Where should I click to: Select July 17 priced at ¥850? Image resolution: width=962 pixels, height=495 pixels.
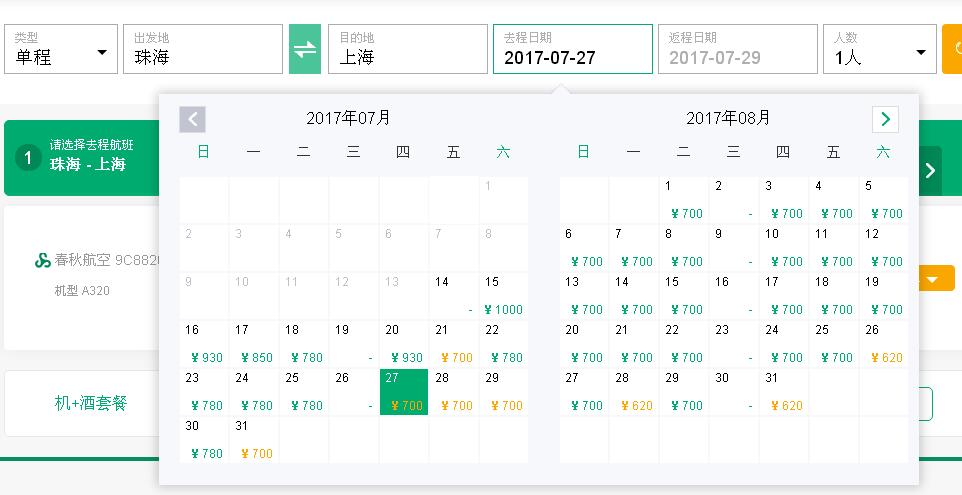tap(253, 344)
